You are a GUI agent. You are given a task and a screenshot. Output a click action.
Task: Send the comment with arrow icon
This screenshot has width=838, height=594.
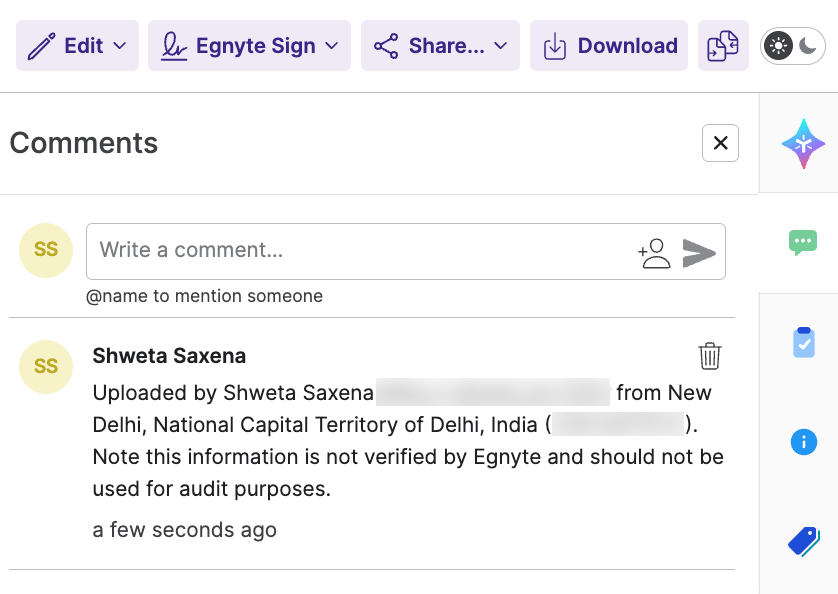tap(699, 252)
